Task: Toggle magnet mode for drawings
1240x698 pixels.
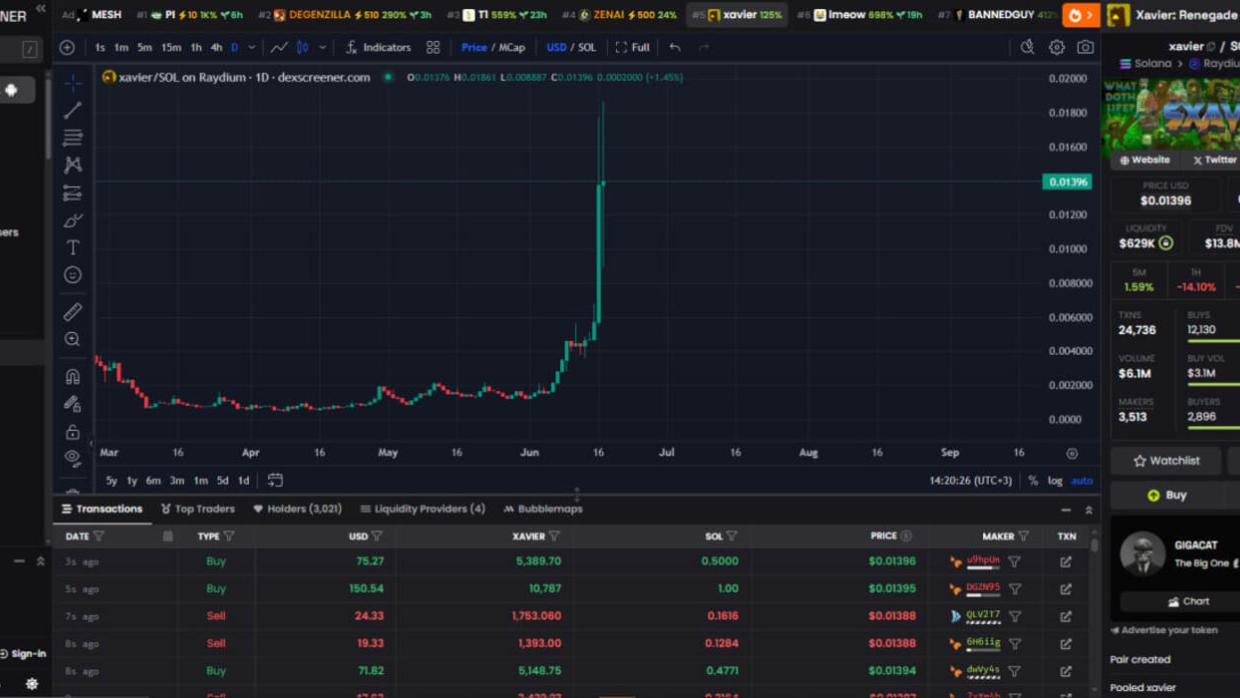Action: [72, 377]
